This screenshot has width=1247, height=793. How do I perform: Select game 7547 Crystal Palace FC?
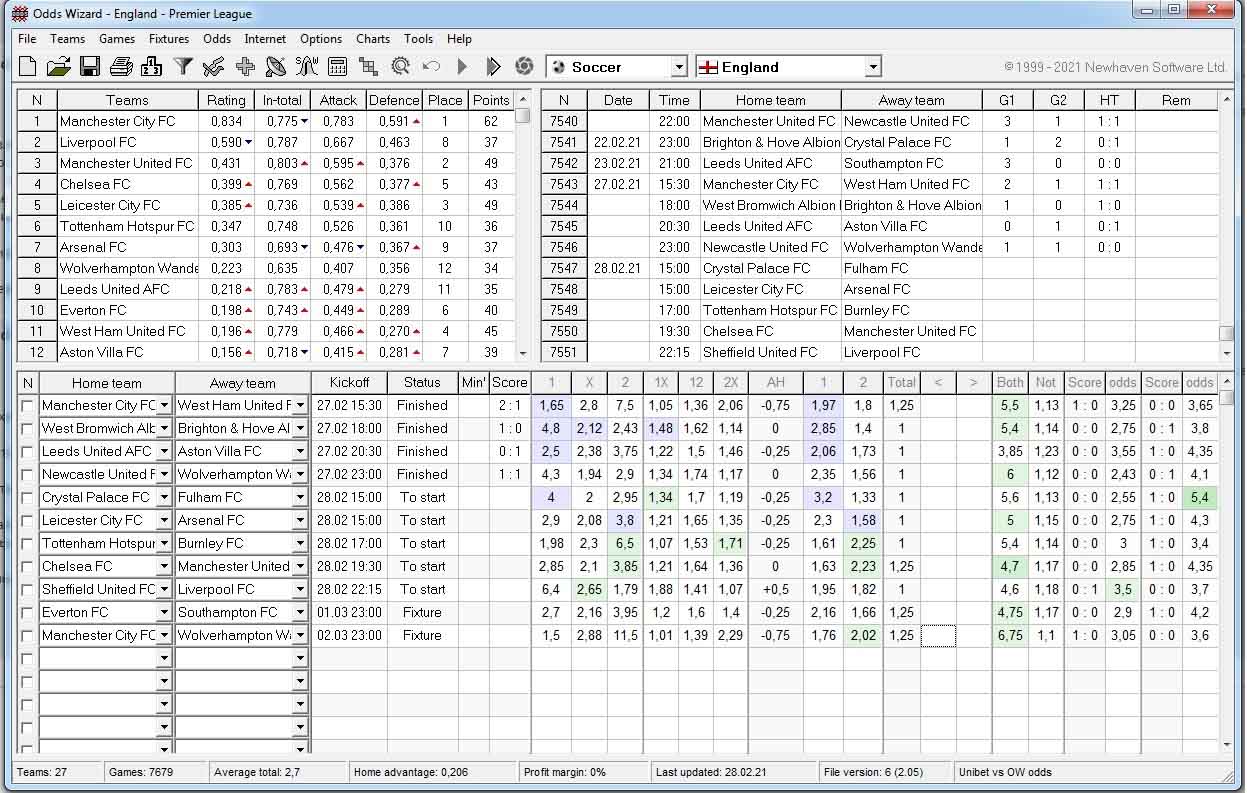point(879,268)
